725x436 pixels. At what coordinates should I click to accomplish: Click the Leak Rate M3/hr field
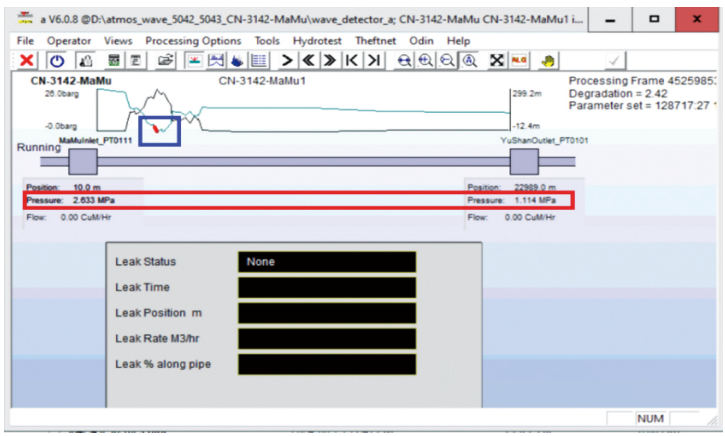tap(326, 338)
